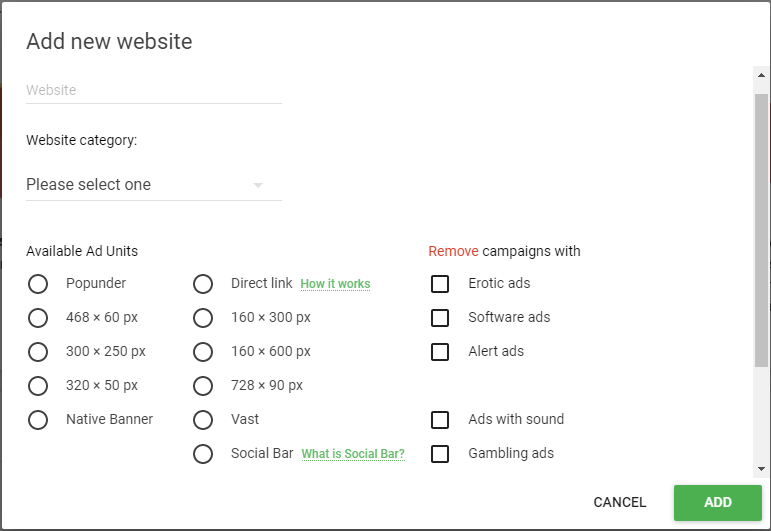
Task: Check the Ads with sound box
Action: click(440, 420)
